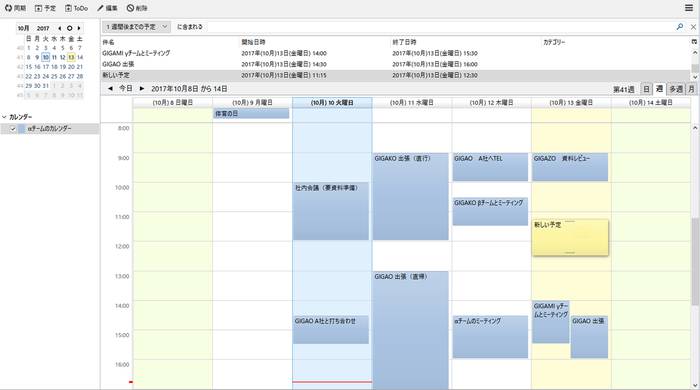Select the 体育の日 all-day event
Screen dimensions: 700x390
tap(251, 114)
